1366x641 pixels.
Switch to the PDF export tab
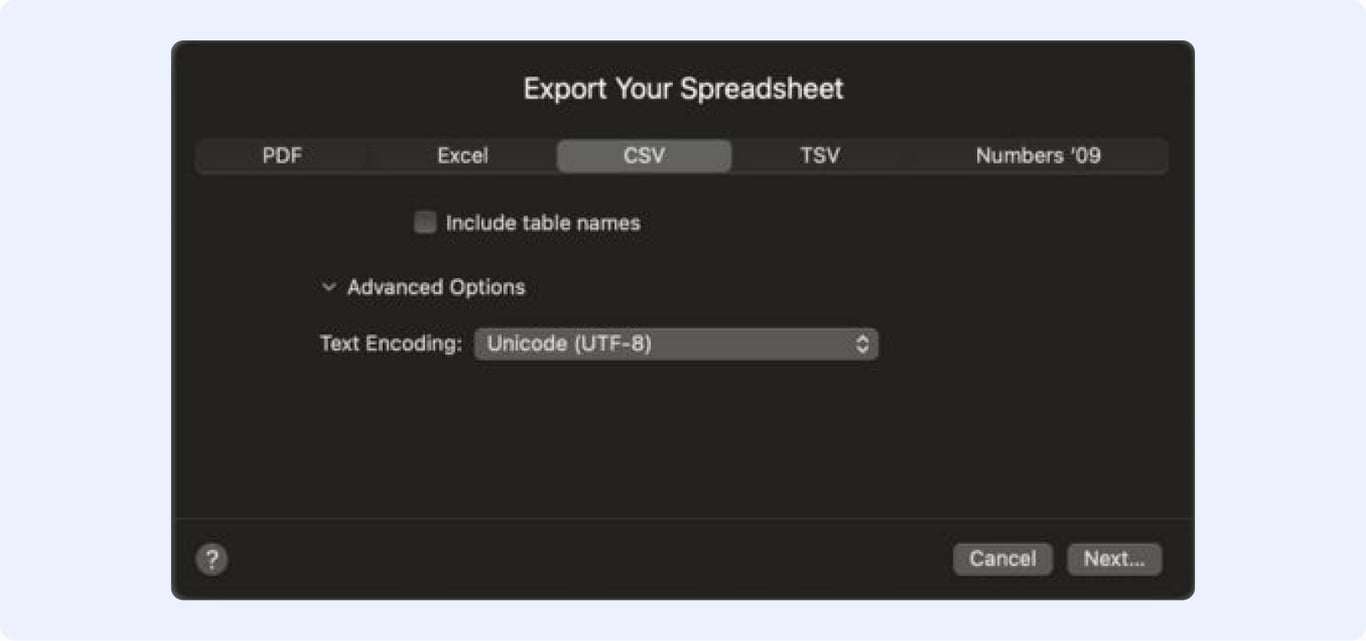[282, 156]
